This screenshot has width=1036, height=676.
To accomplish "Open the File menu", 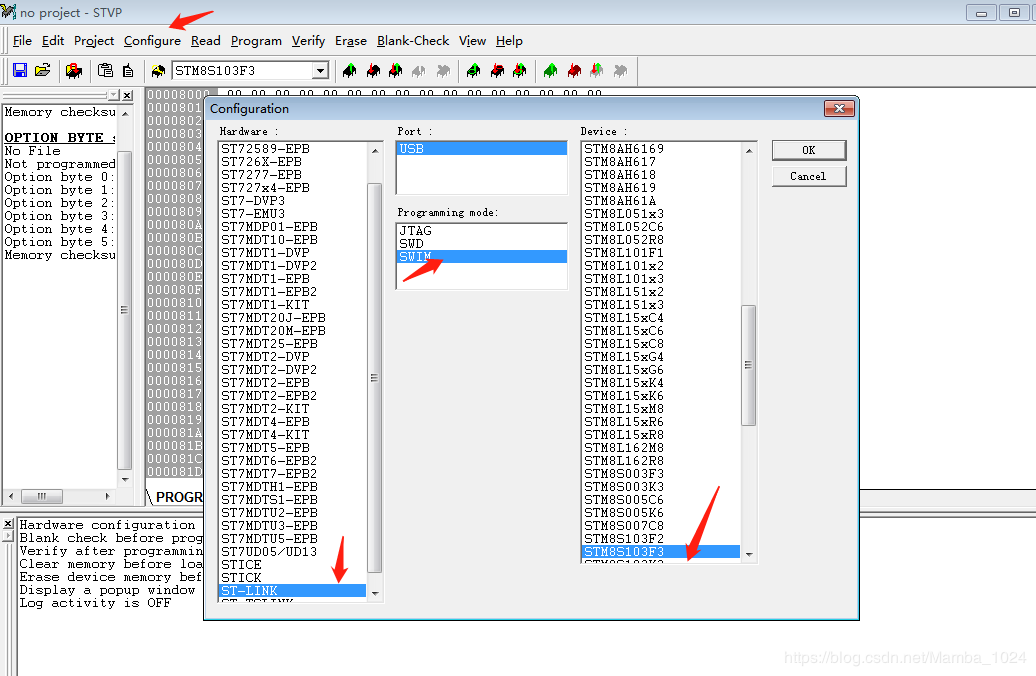I will click(22, 41).
